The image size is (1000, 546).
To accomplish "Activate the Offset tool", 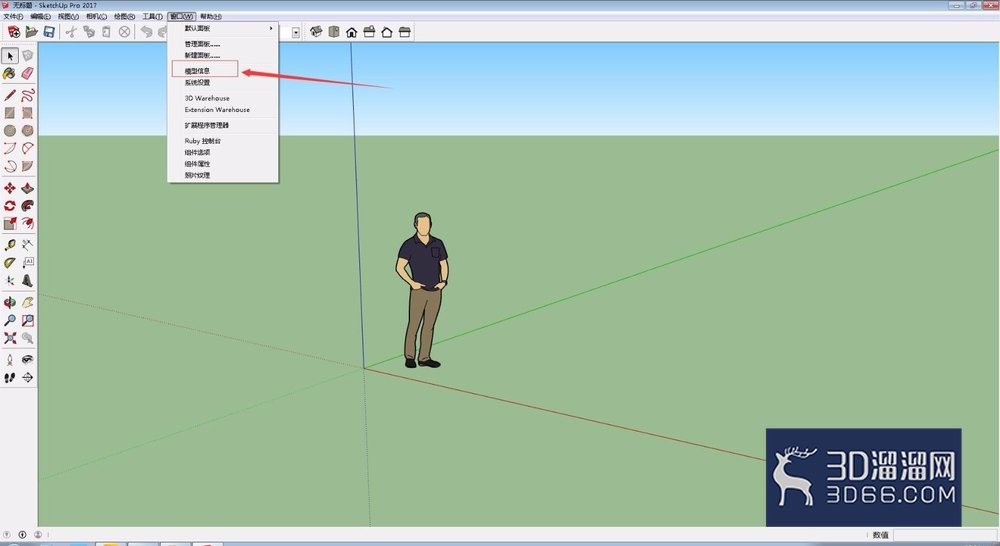I will [27, 223].
